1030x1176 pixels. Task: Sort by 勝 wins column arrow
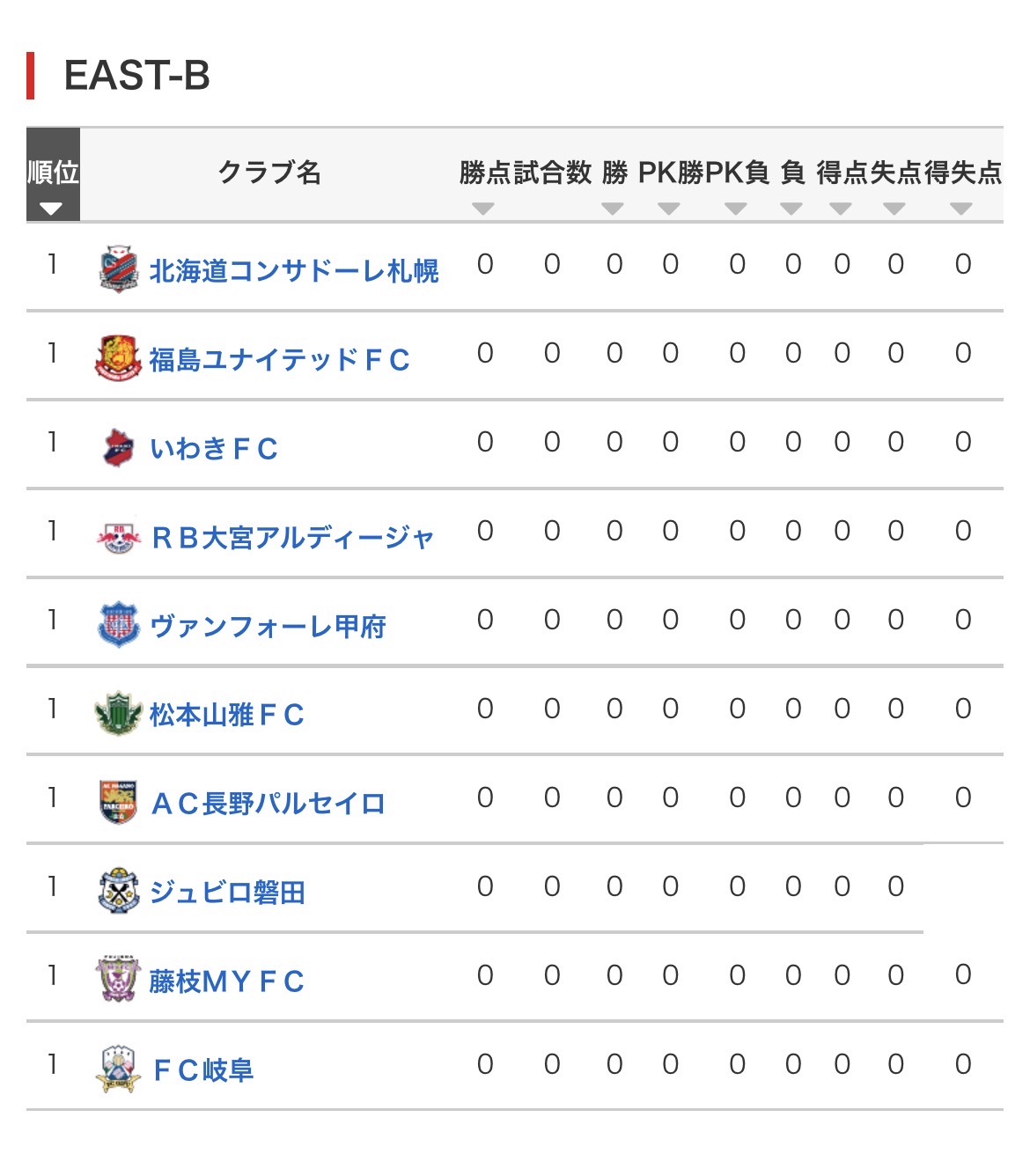[x=613, y=209]
